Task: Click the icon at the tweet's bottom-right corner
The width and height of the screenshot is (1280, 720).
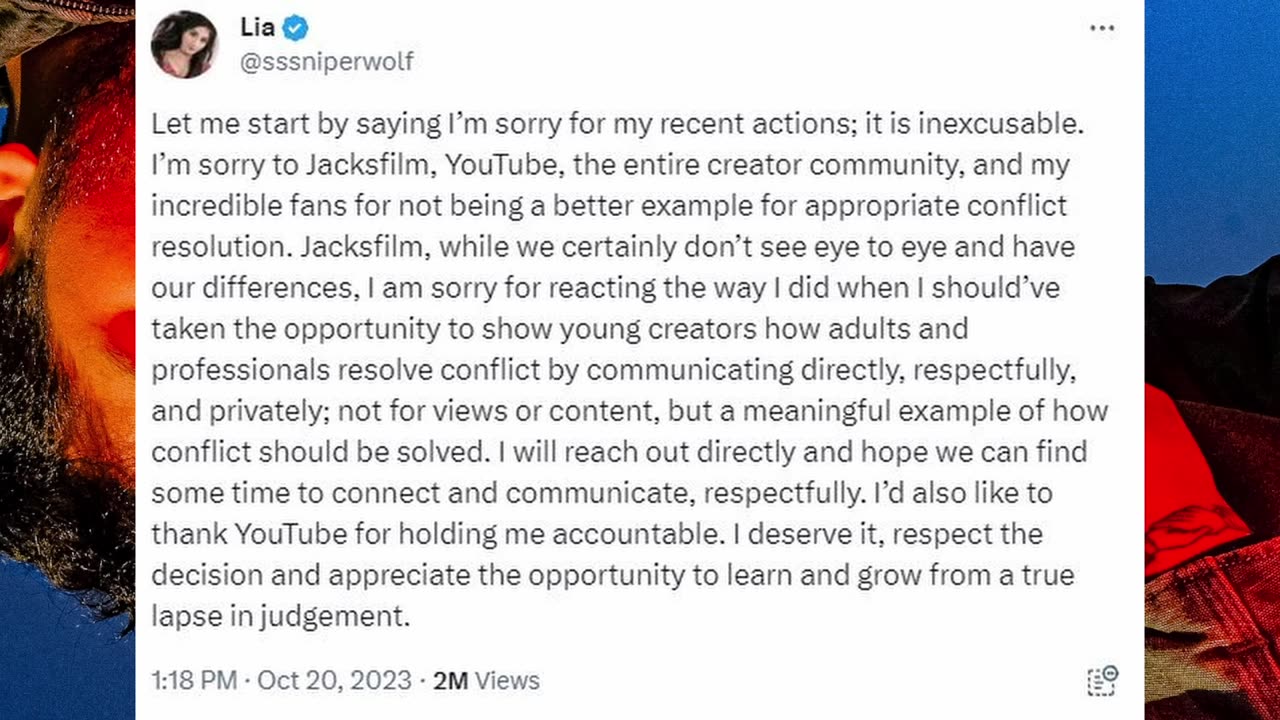Action: [1102, 680]
